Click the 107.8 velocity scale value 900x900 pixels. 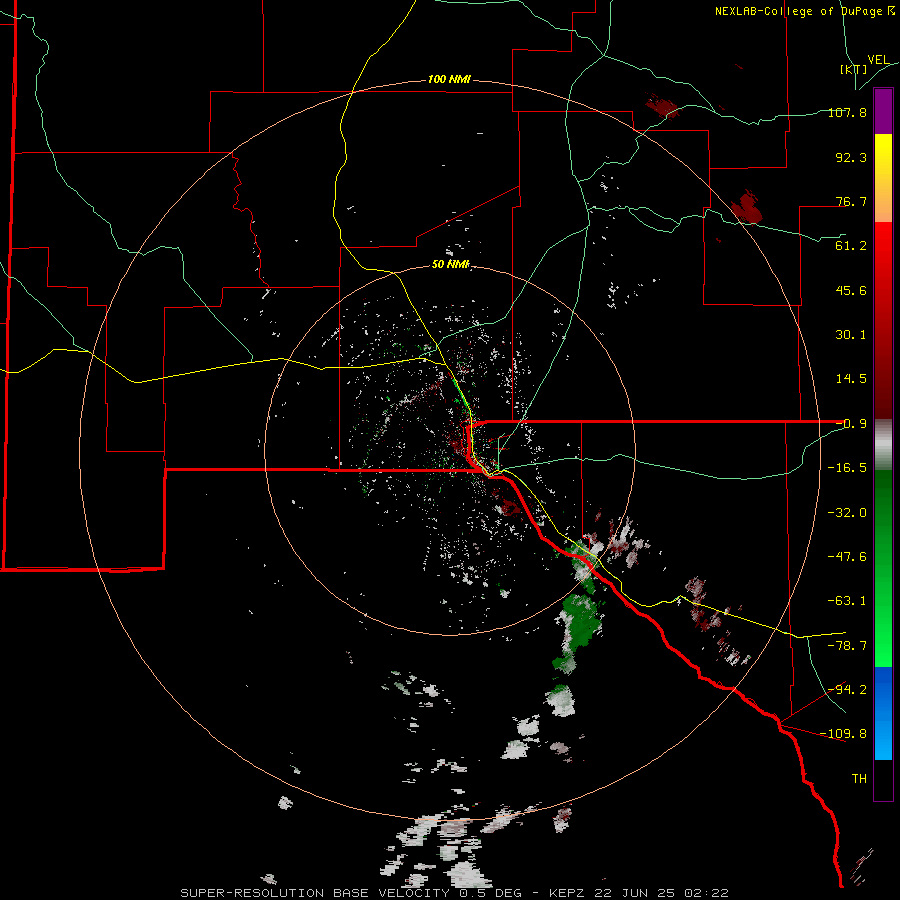[x=847, y=112]
